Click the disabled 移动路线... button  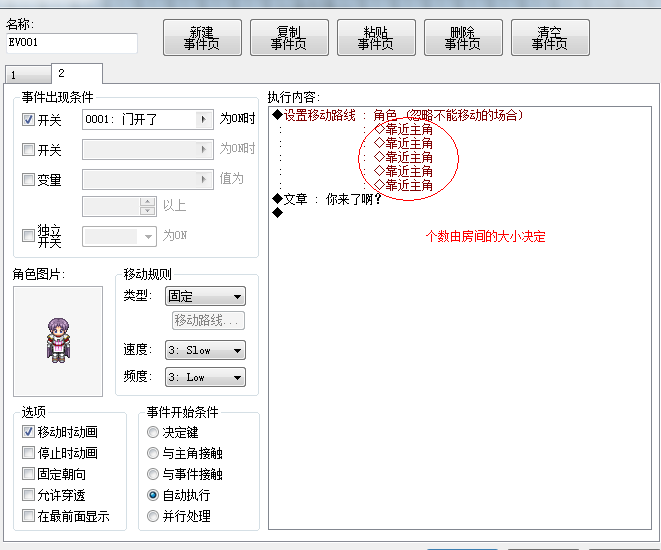(x=208, y=320)
